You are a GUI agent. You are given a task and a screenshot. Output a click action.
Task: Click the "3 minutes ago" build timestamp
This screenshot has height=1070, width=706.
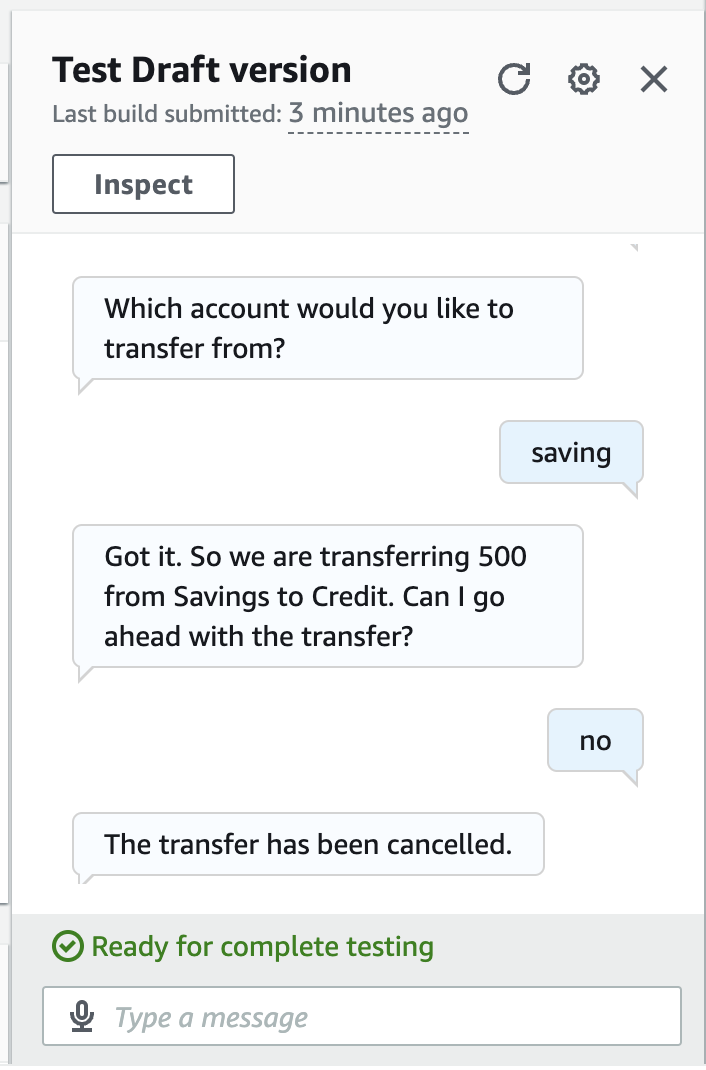point(378,113)
